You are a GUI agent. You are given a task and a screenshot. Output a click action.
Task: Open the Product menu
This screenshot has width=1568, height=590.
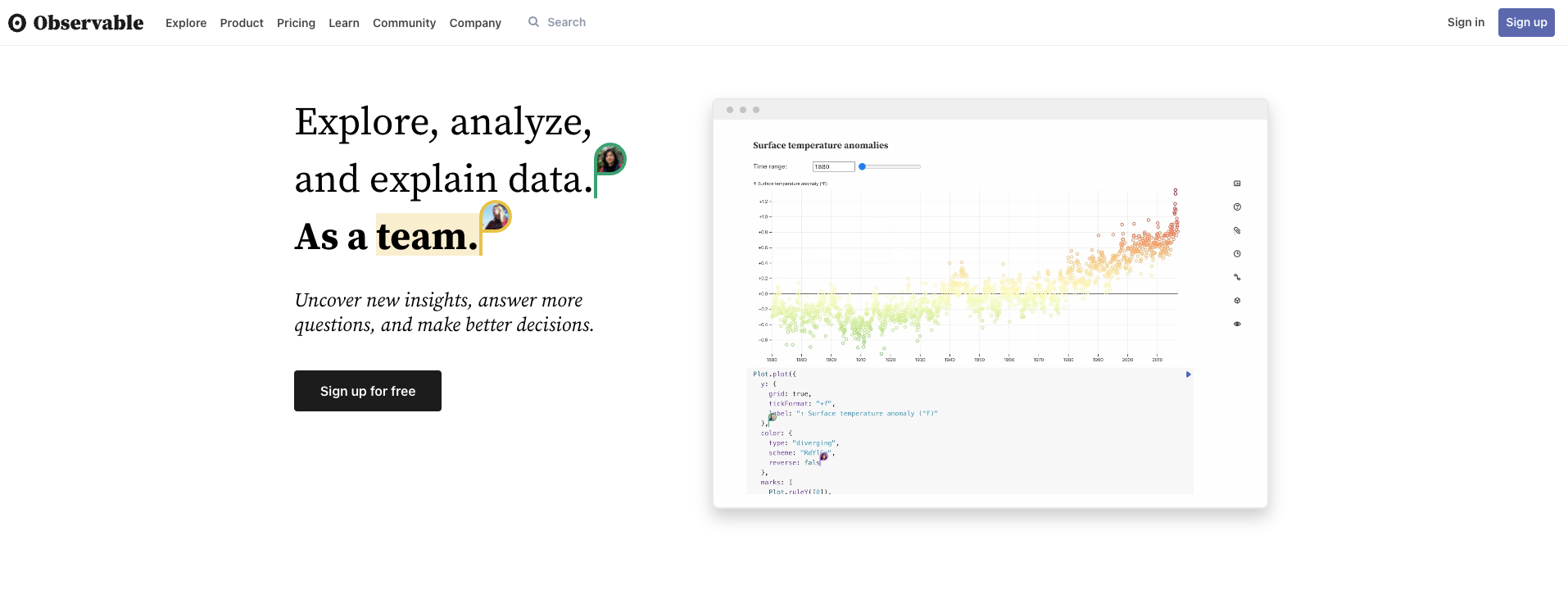tap(241, 23)
